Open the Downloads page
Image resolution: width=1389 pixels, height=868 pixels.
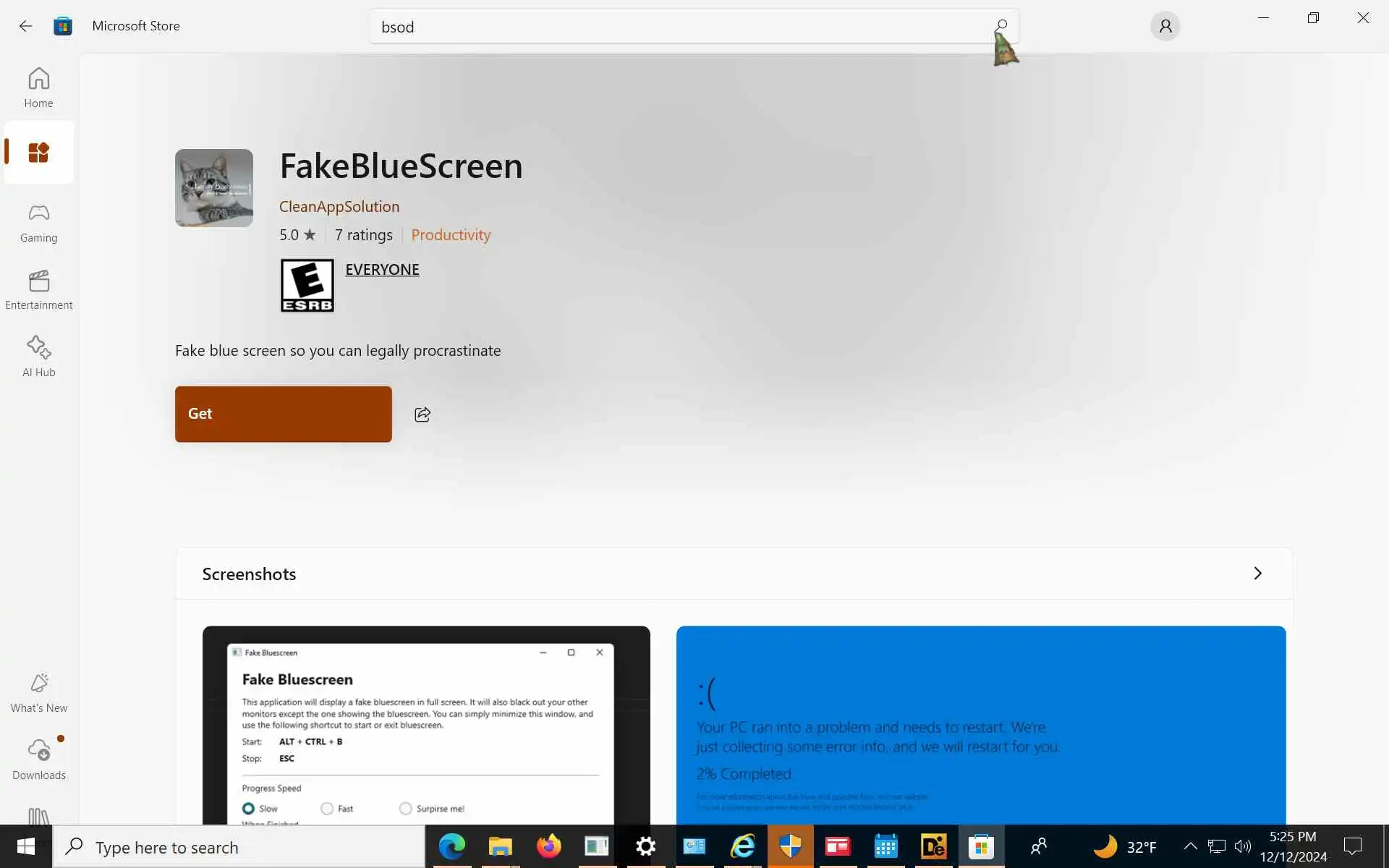38,759
